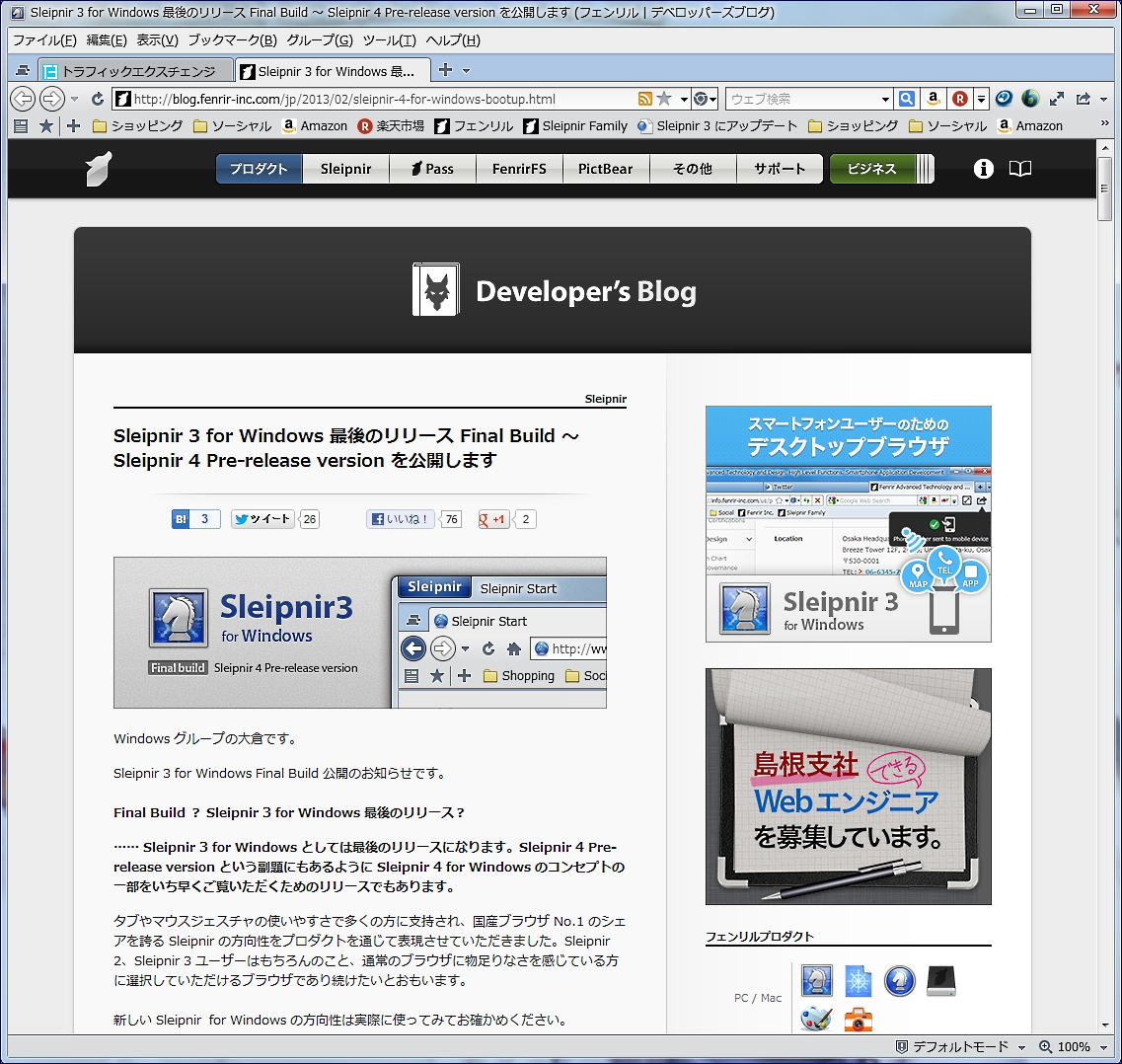Toggle full screen with the diagonal arrows icon

pos(1057,99)
